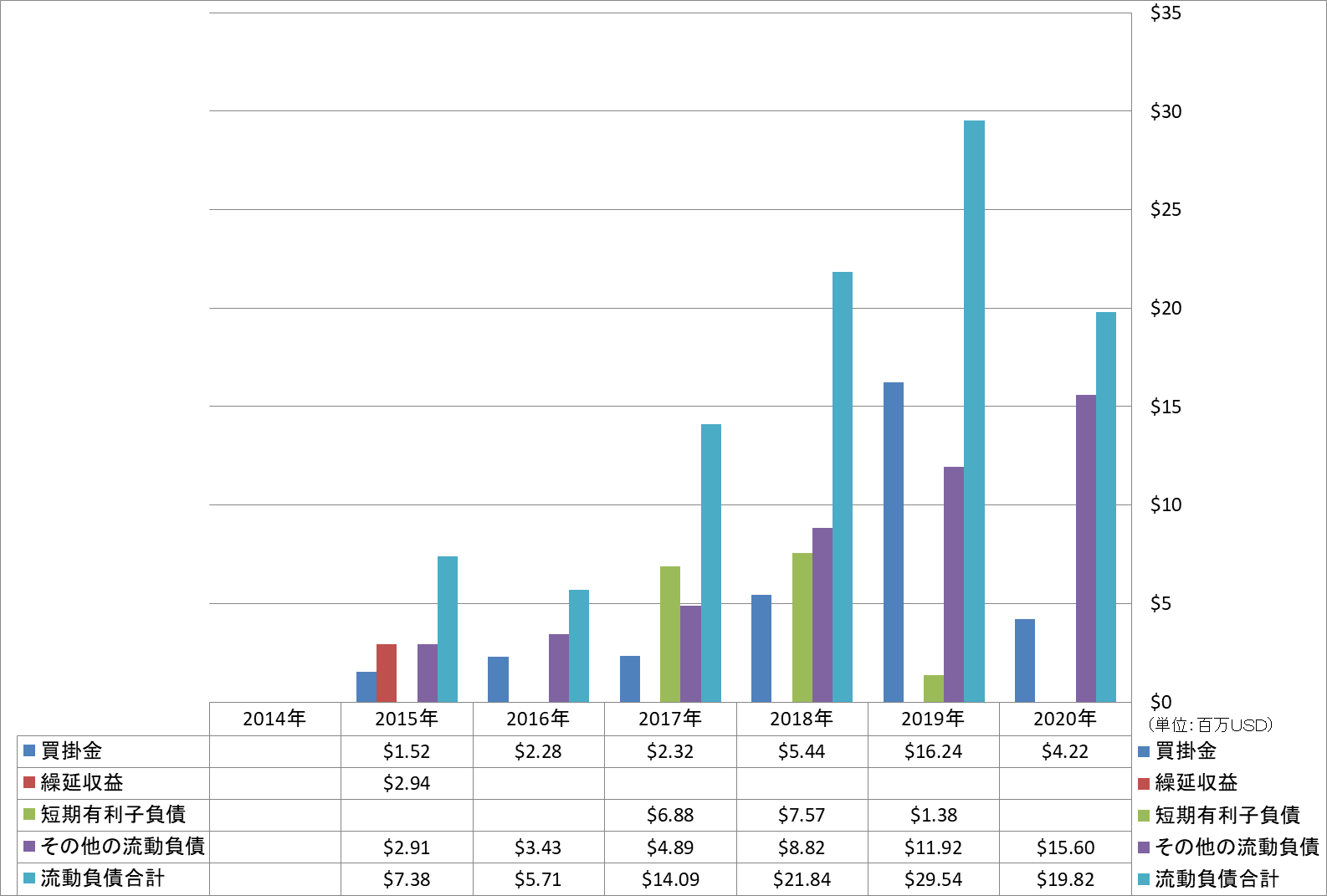Click the purple その他の流動負債 legend swatch on the right
Image resolution: width=1327 pixels, height=896 pixels.
pyautogui.click(x=1144, y=847)
